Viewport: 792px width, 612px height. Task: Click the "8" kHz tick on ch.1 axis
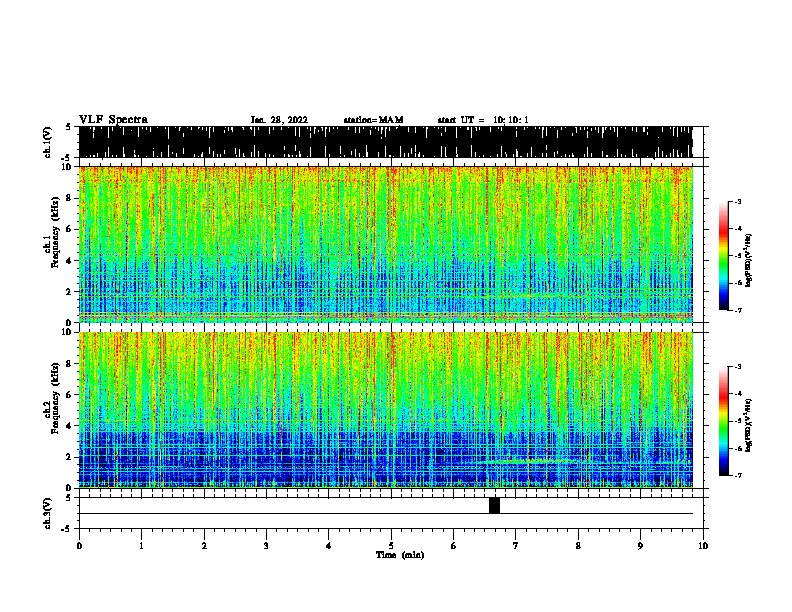[x=69, y=198]
